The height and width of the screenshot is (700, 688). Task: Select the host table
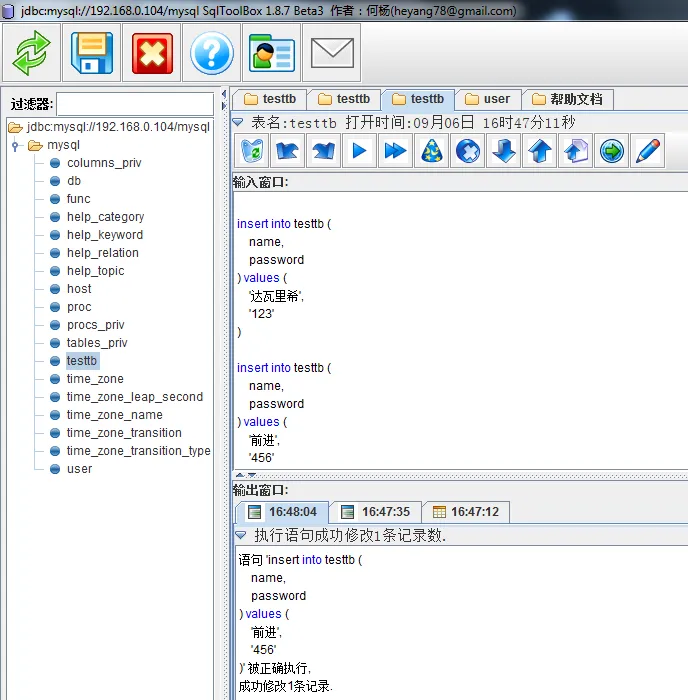click(79, 289)
